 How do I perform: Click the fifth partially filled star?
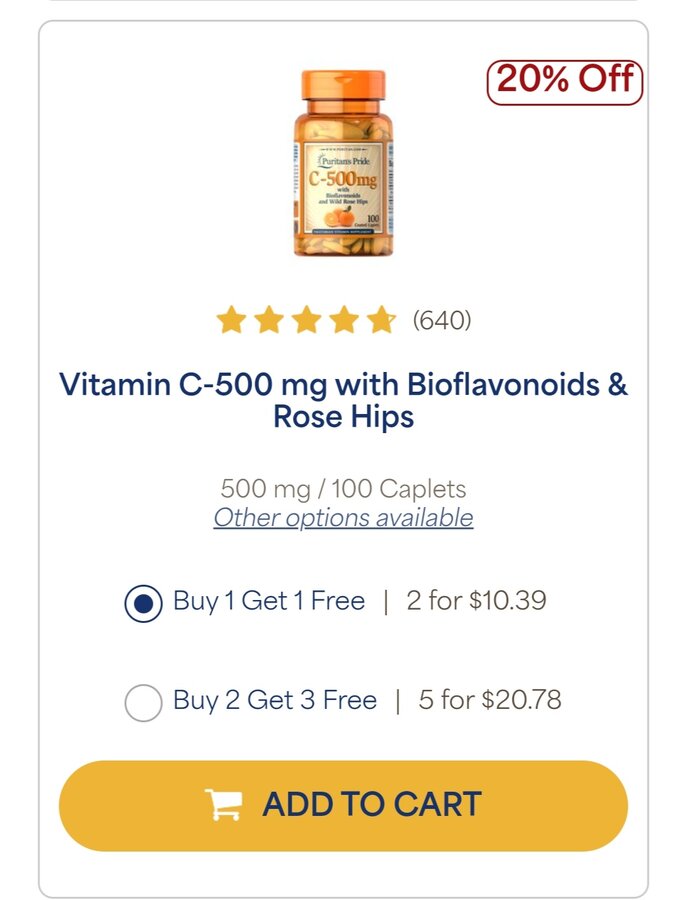380,320
